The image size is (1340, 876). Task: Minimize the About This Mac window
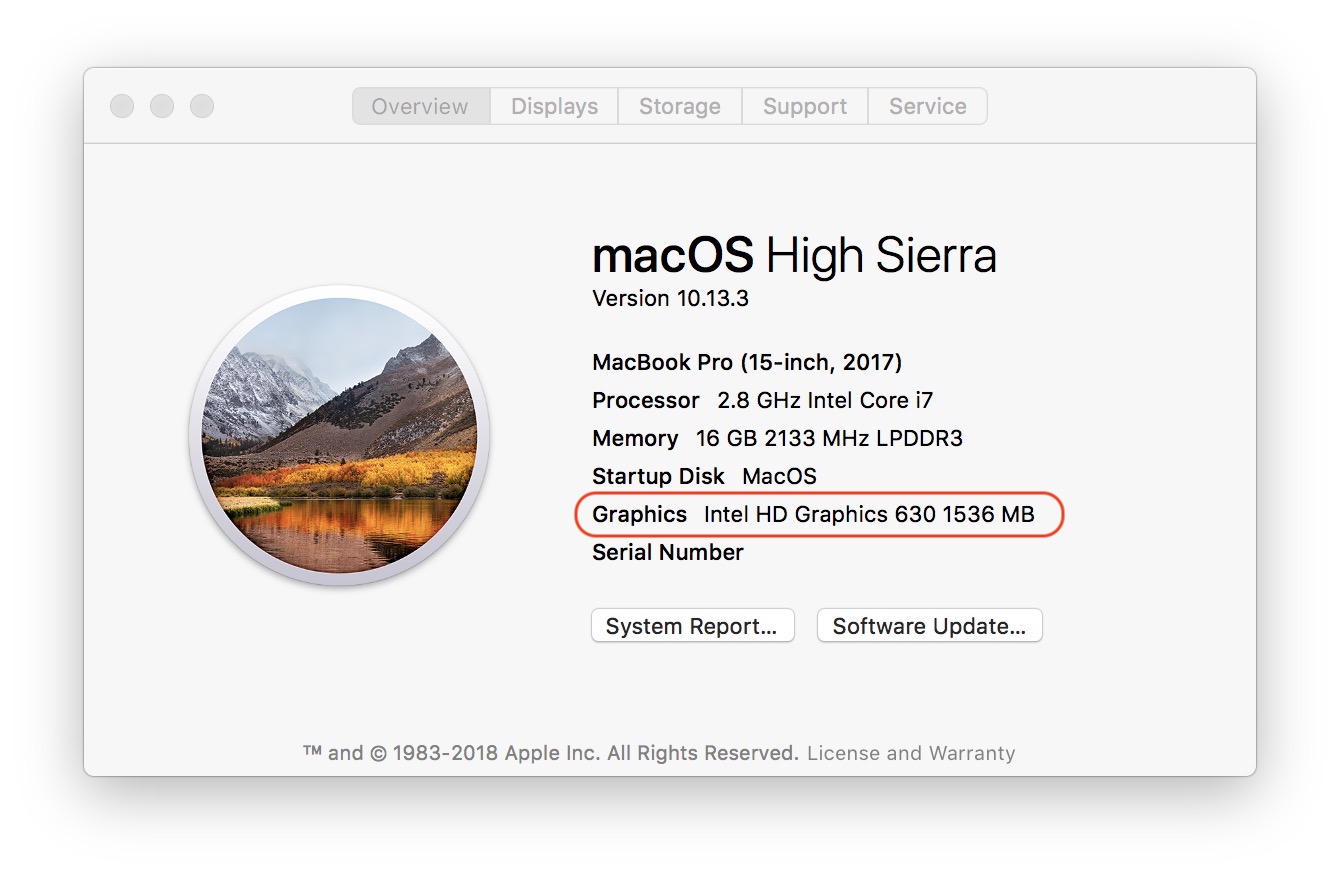tap(161, 105)
